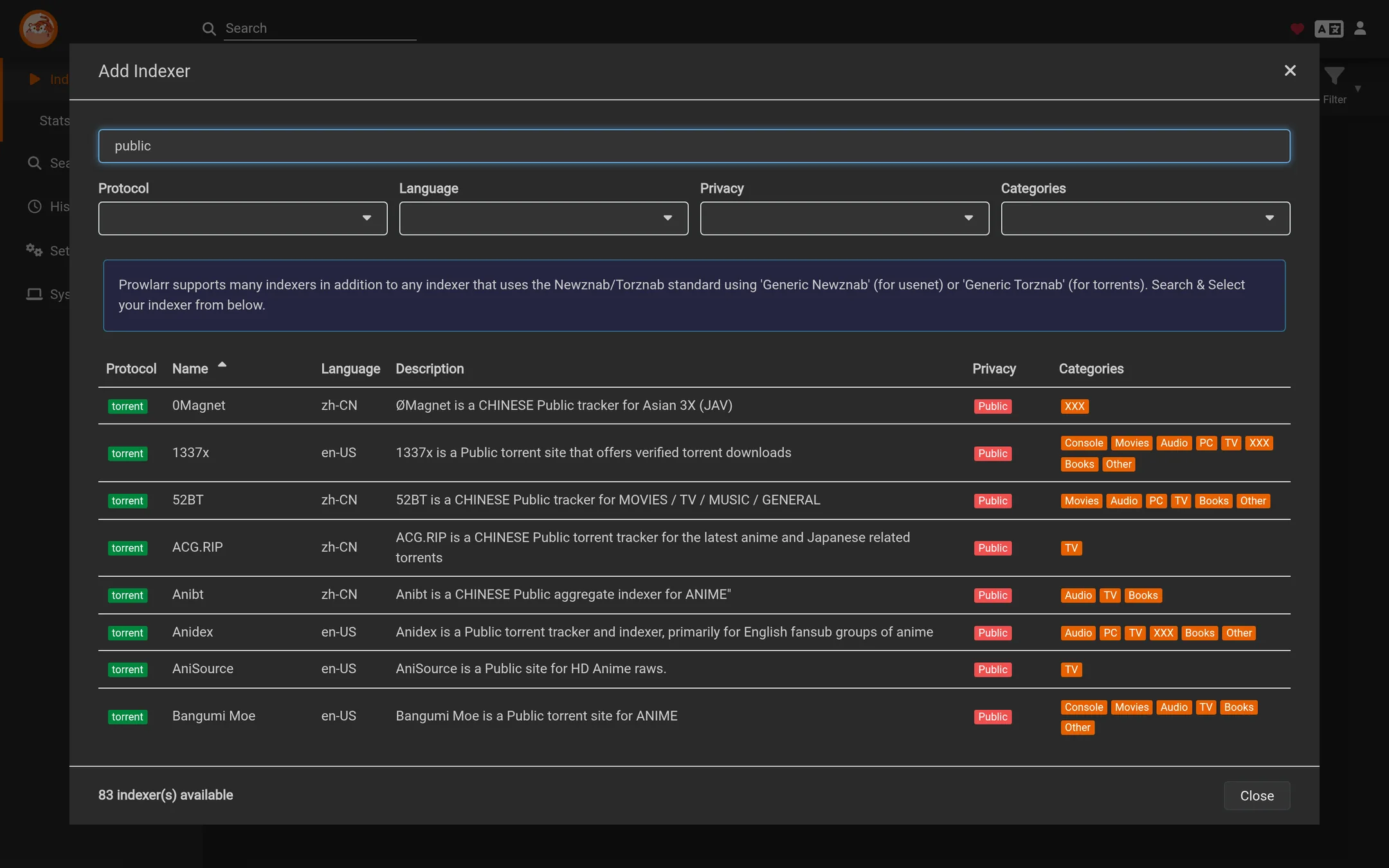This screenshot has height=868, width=1389.
Task: Open Indexers sidebar play icon
Action: click(35, 79)
